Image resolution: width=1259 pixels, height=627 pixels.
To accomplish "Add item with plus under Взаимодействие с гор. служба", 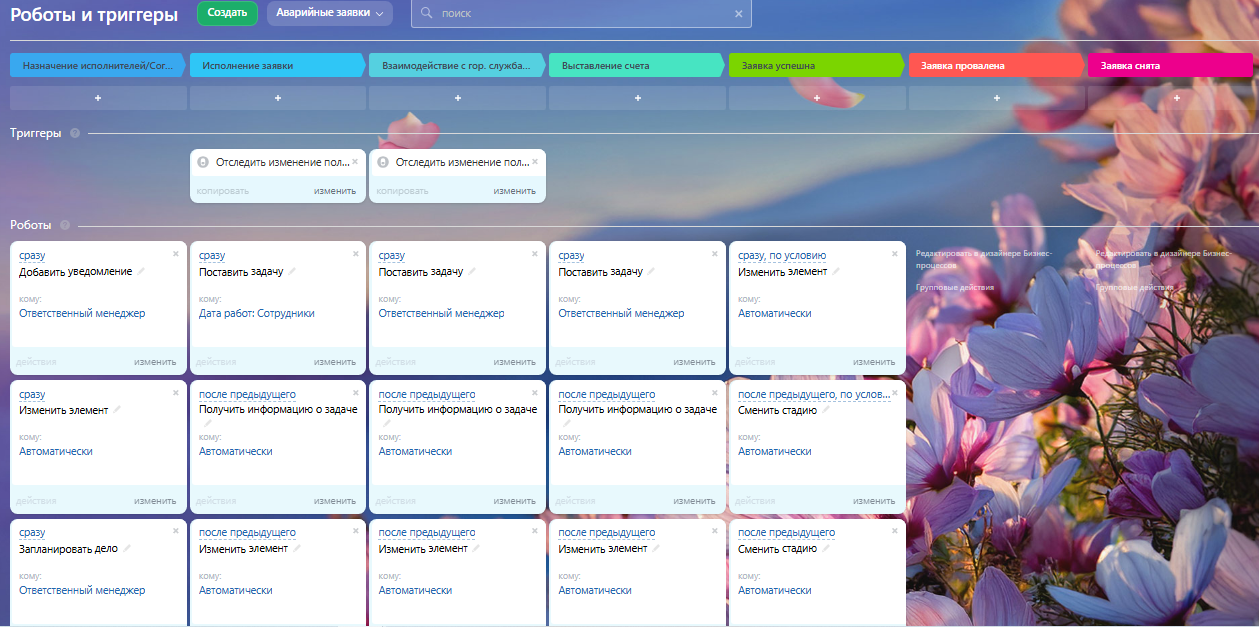I will click(x=458, y=98).
